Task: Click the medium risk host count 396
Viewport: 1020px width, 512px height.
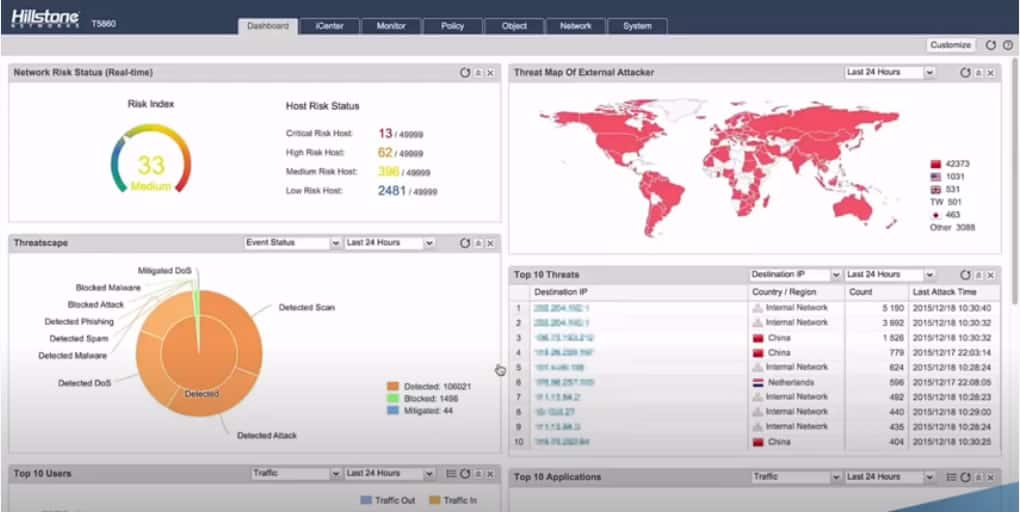Action: [x=388, y=171]
